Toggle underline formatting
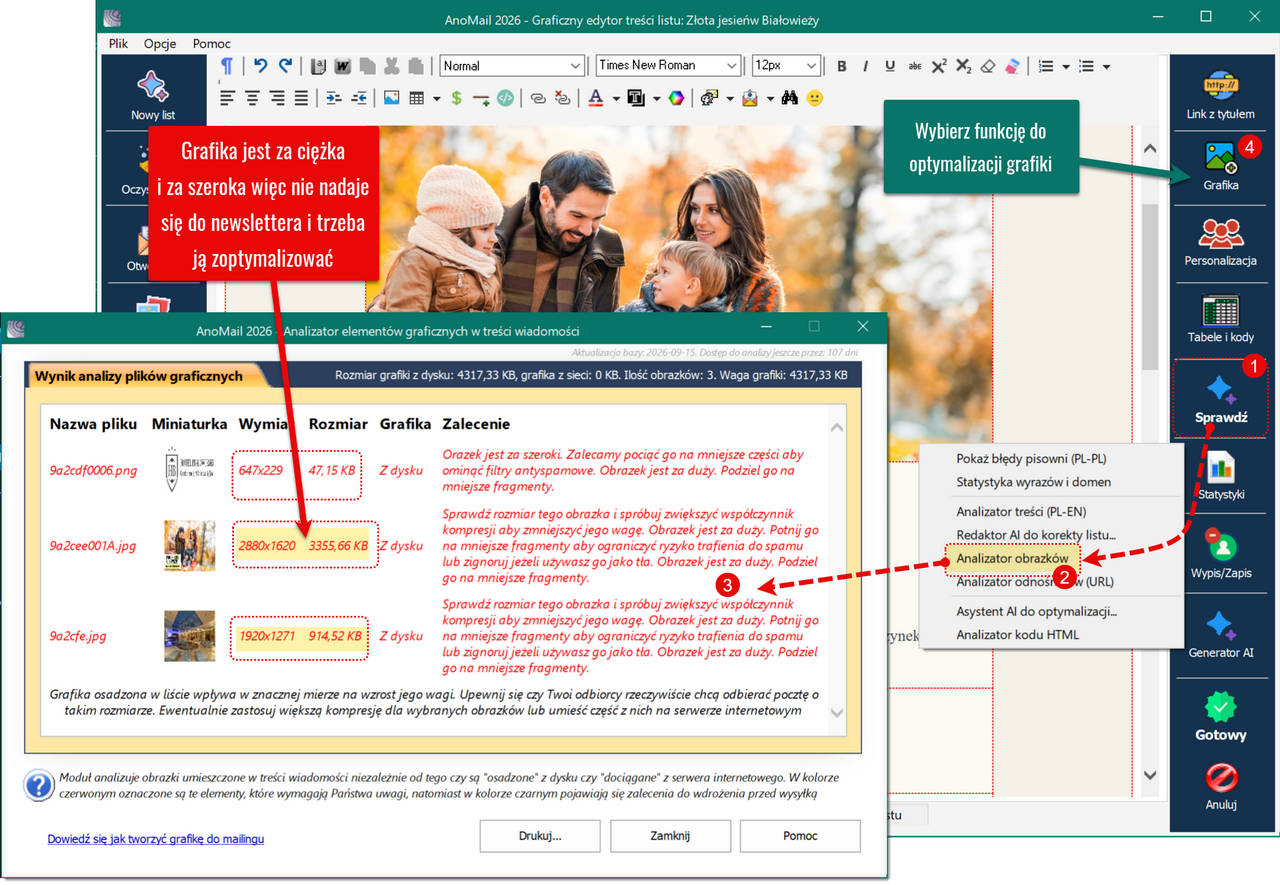1280x885 pixels. click(x=890, y=66)
